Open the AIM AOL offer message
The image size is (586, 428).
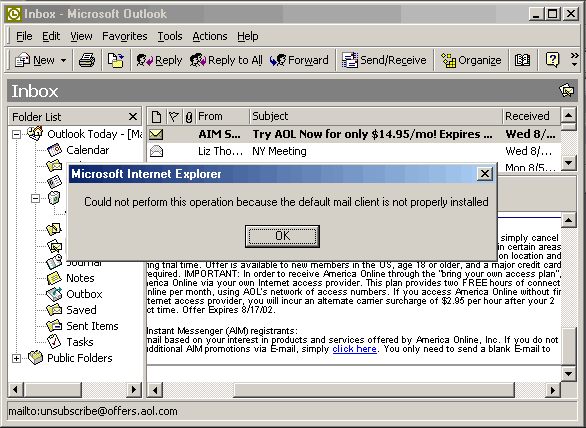pyautogui.click(x=354, y=134)
